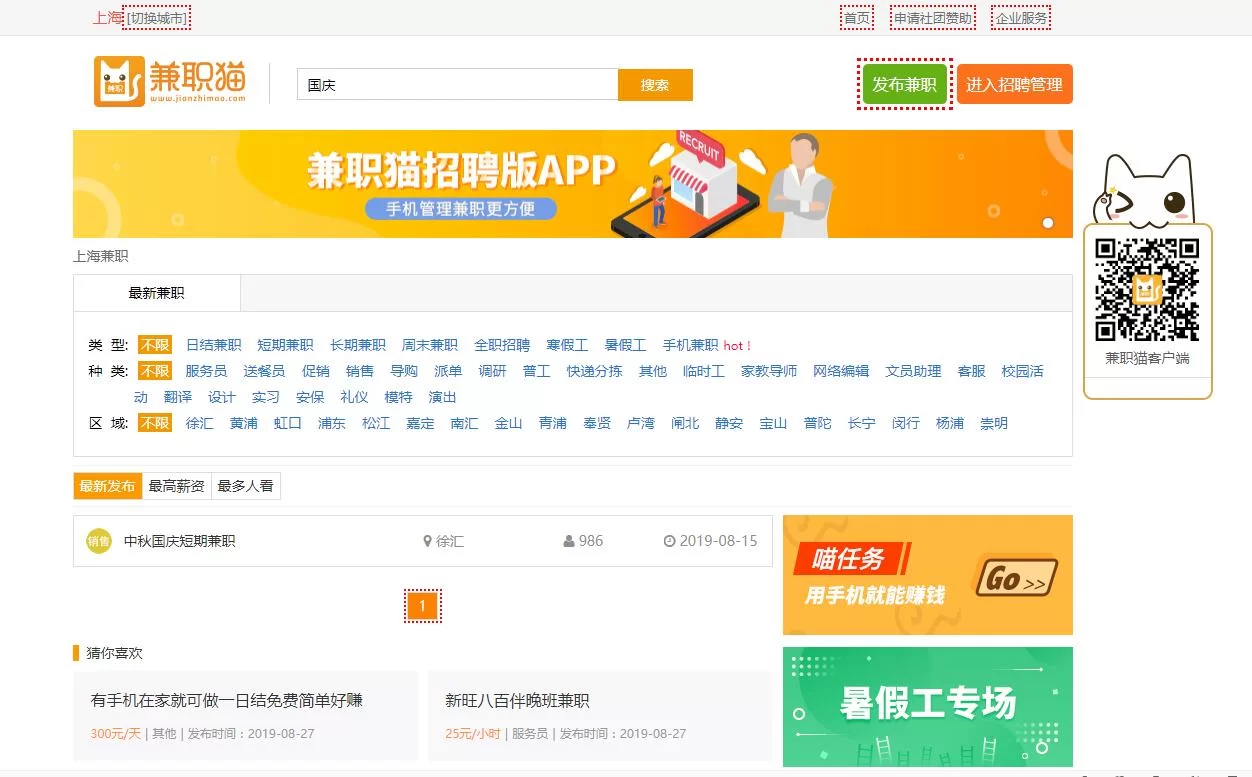
Task: Select 不限 in the 种类 filter row
Action: [x=155, y=371]
